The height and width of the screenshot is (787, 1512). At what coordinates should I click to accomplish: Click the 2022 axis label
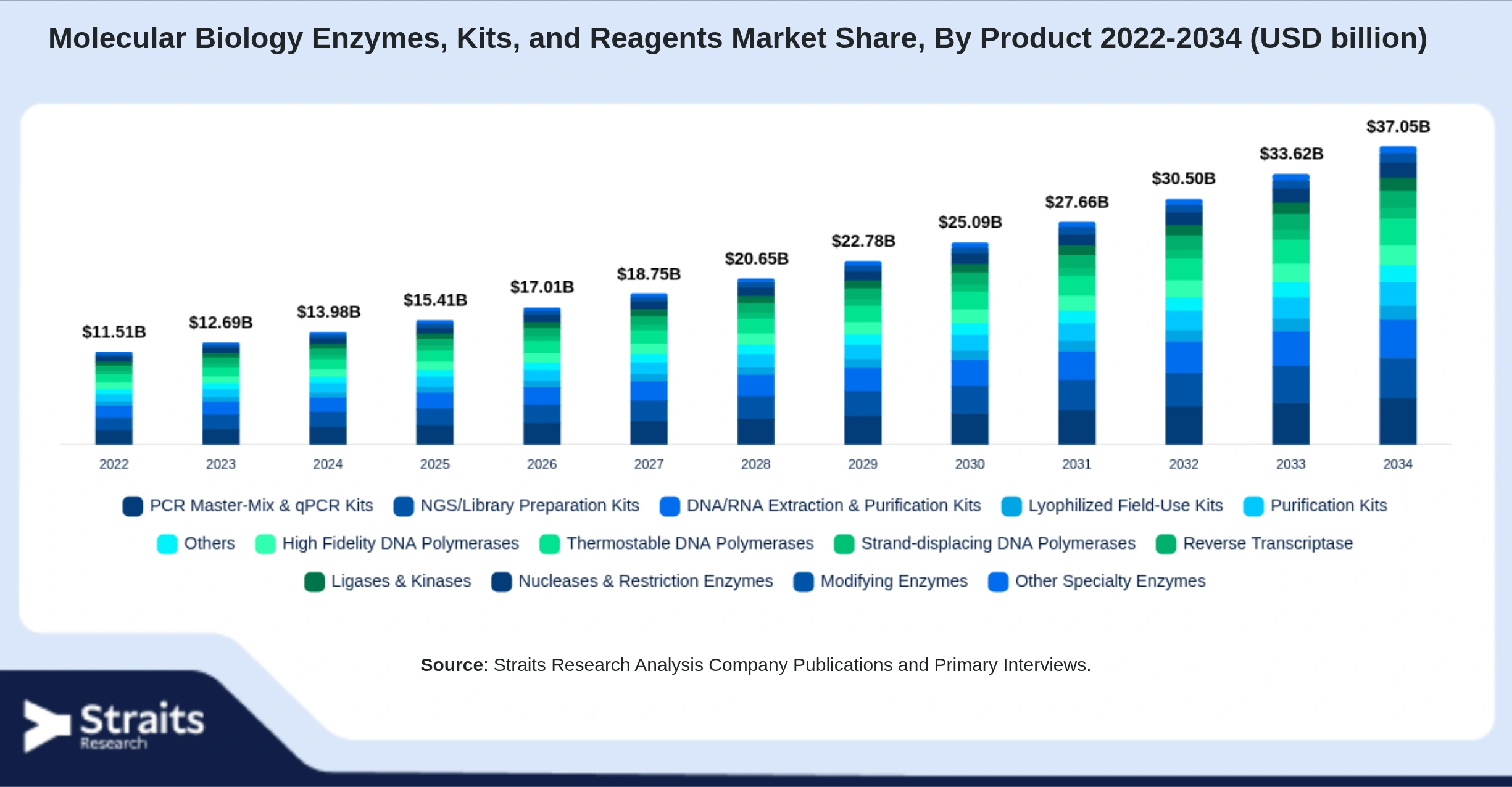[x=114, y=464]
